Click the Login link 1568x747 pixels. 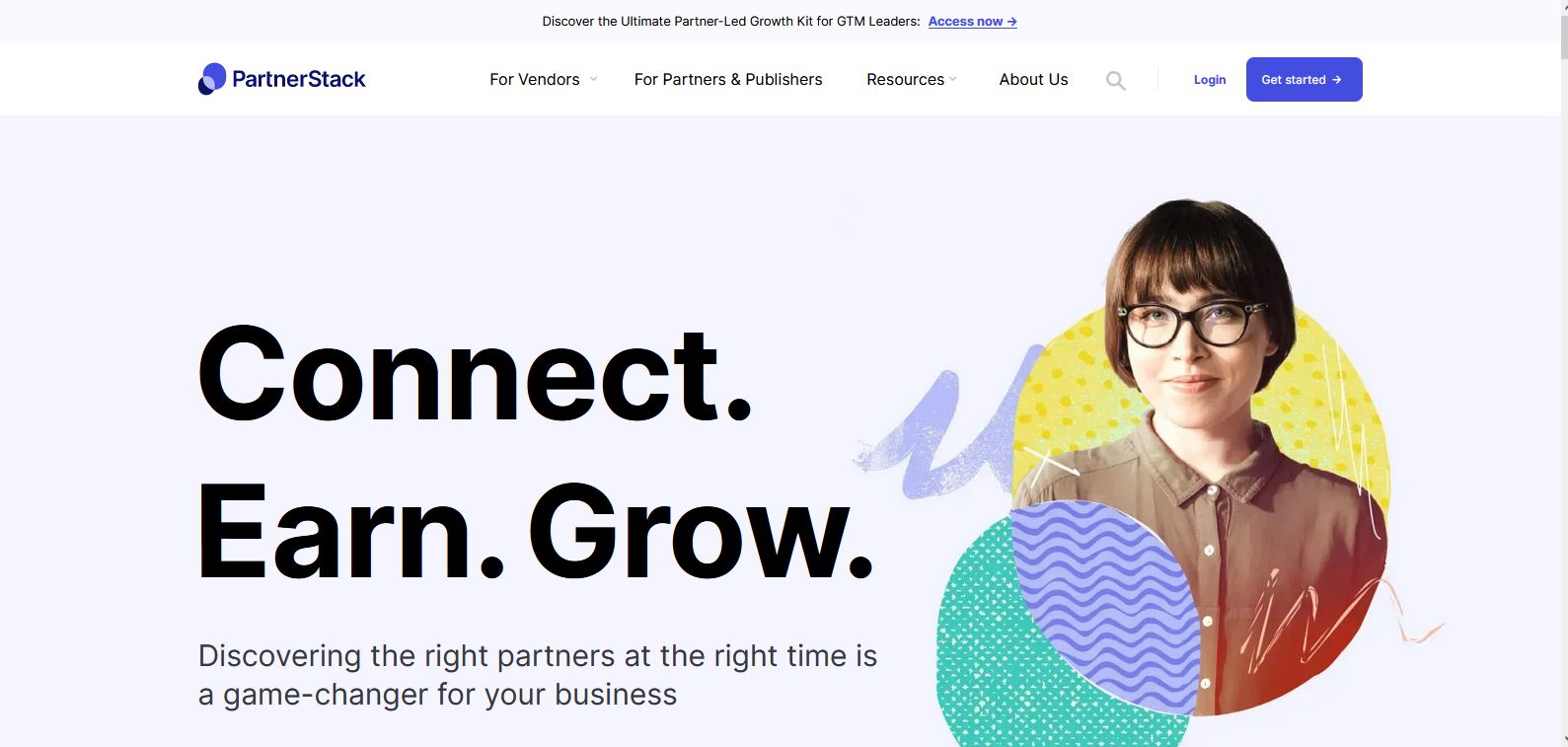pos(1210,80)
